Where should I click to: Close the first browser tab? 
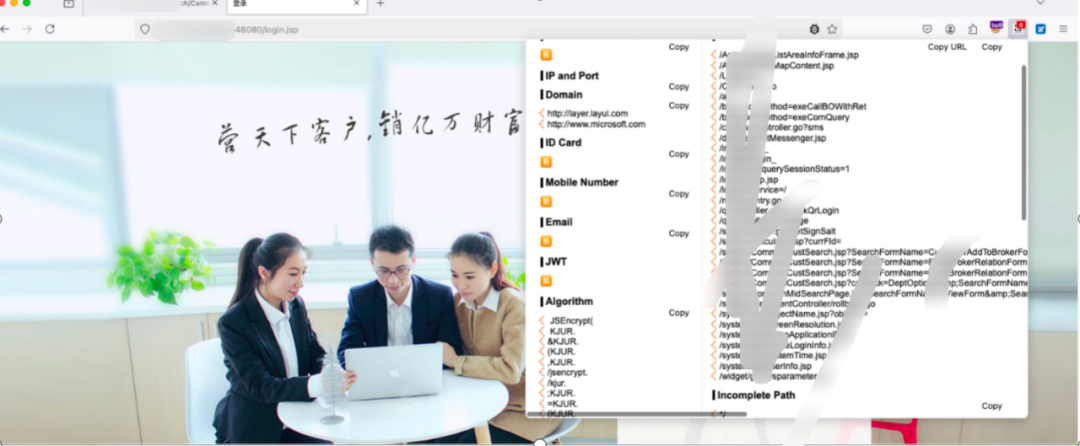[214, 3]
